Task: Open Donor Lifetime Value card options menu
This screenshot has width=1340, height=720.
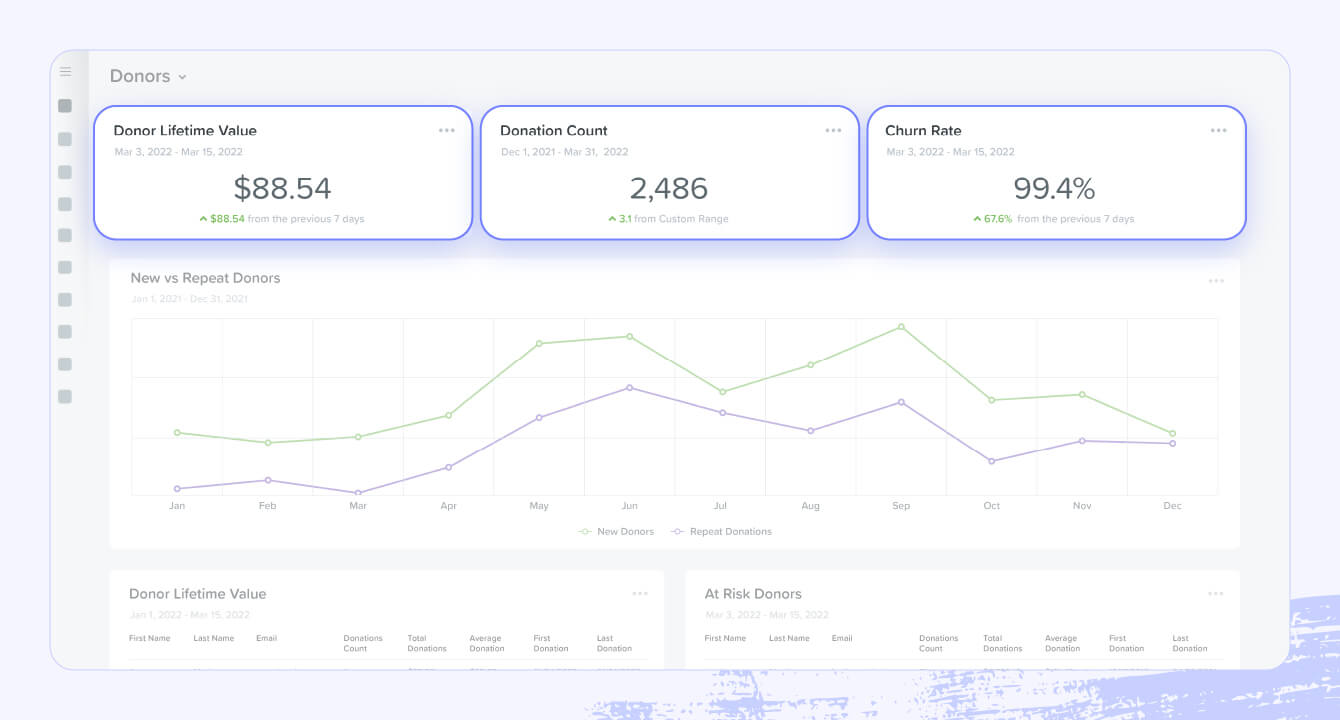Action: coord(446,131)
